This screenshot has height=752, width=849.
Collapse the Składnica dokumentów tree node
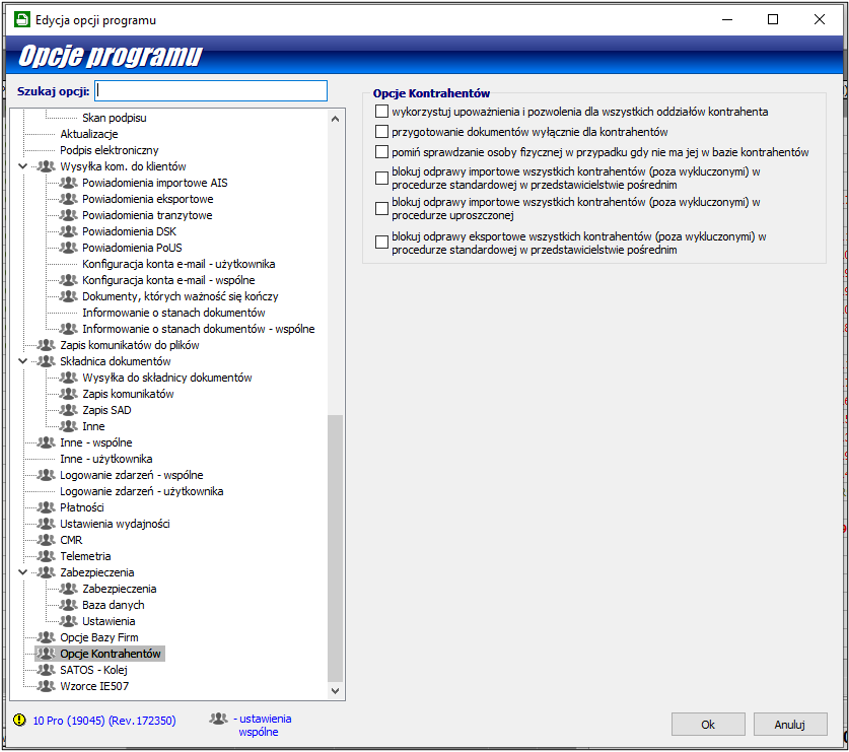pyautogui.click(x=23, y=362)
